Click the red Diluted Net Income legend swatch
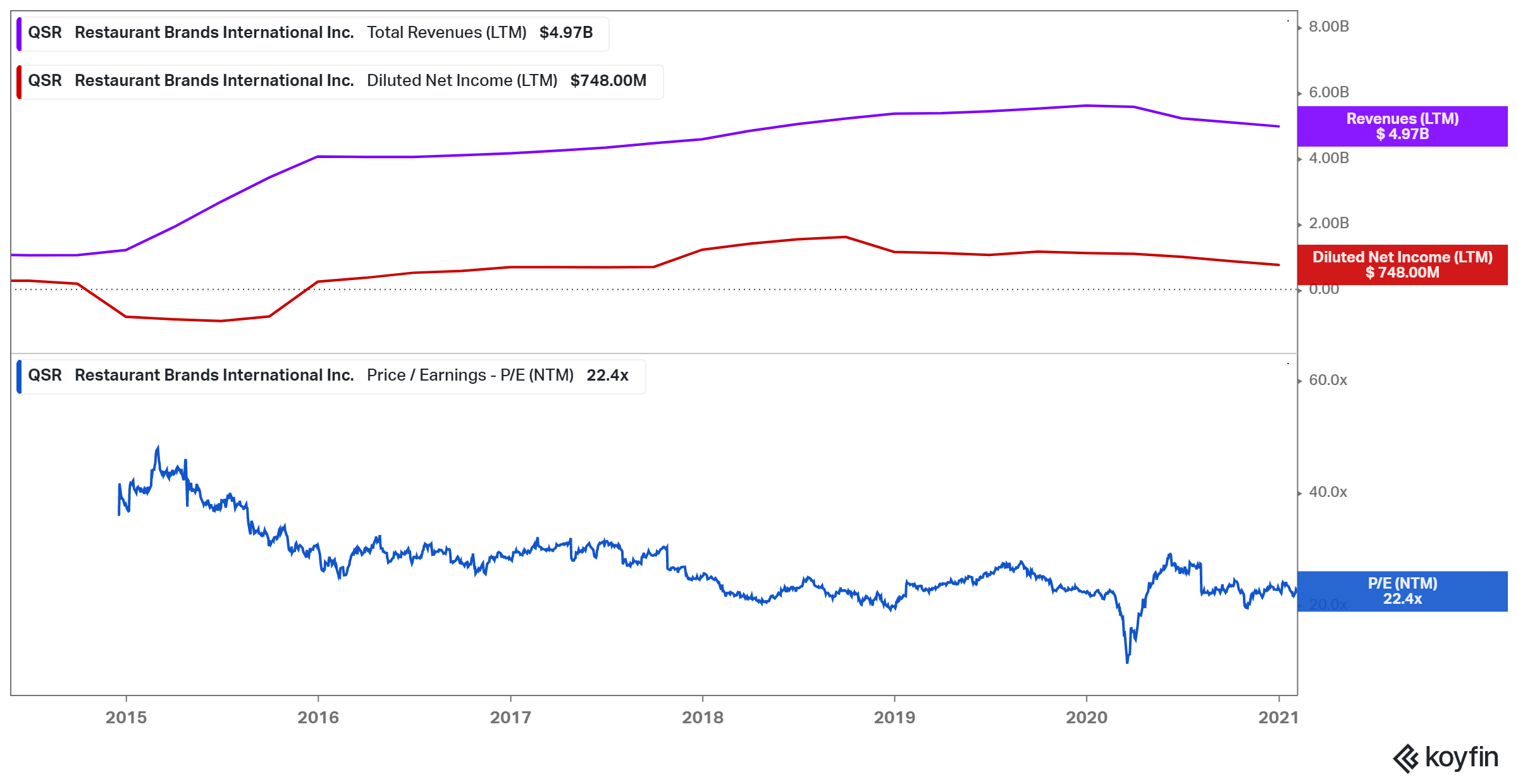The width and height of the screenshot is (1518, 784). (x=19, y=82)
